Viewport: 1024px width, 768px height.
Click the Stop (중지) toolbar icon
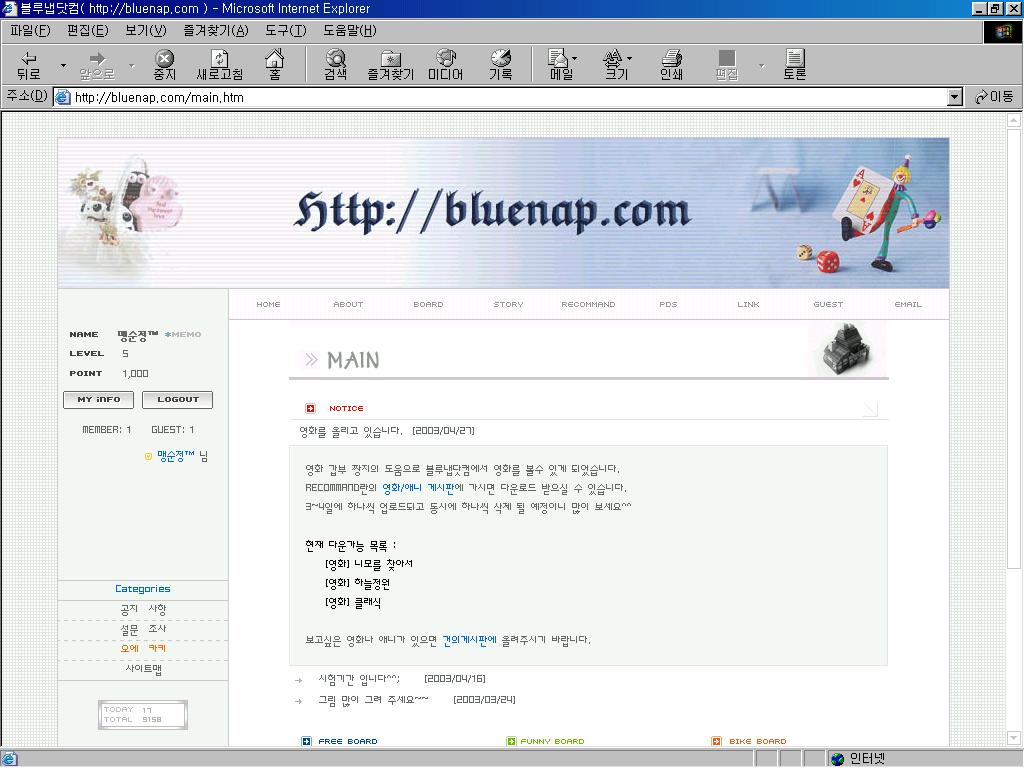164,65
